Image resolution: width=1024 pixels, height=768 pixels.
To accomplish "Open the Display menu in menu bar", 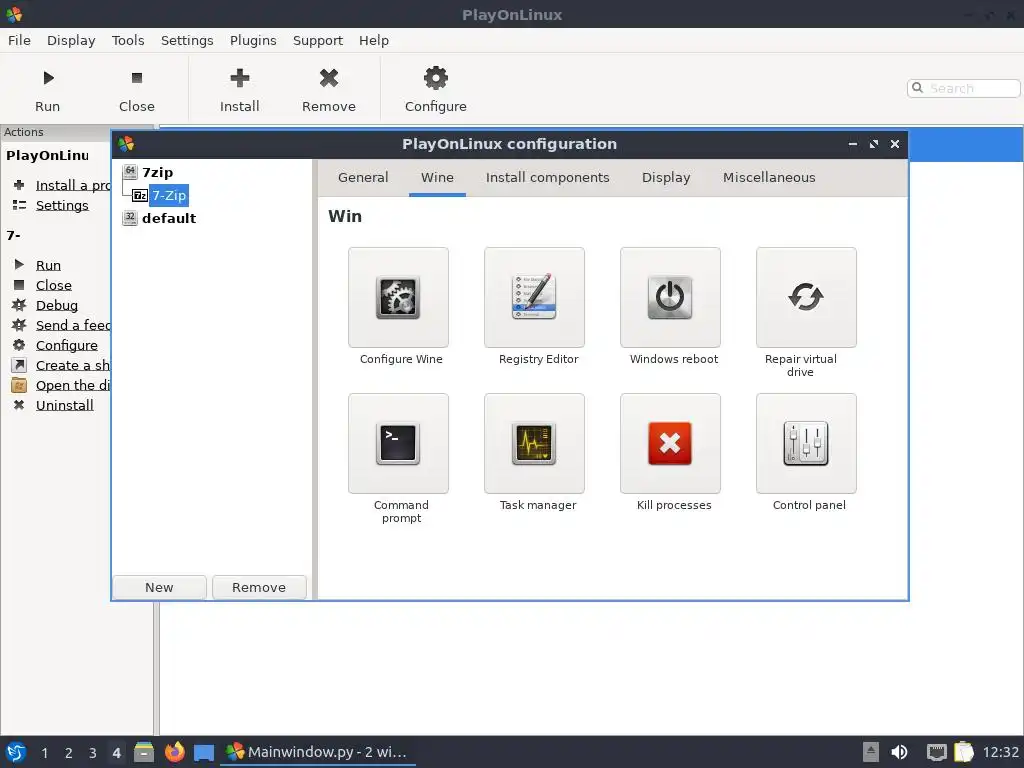I will [71, 40].
